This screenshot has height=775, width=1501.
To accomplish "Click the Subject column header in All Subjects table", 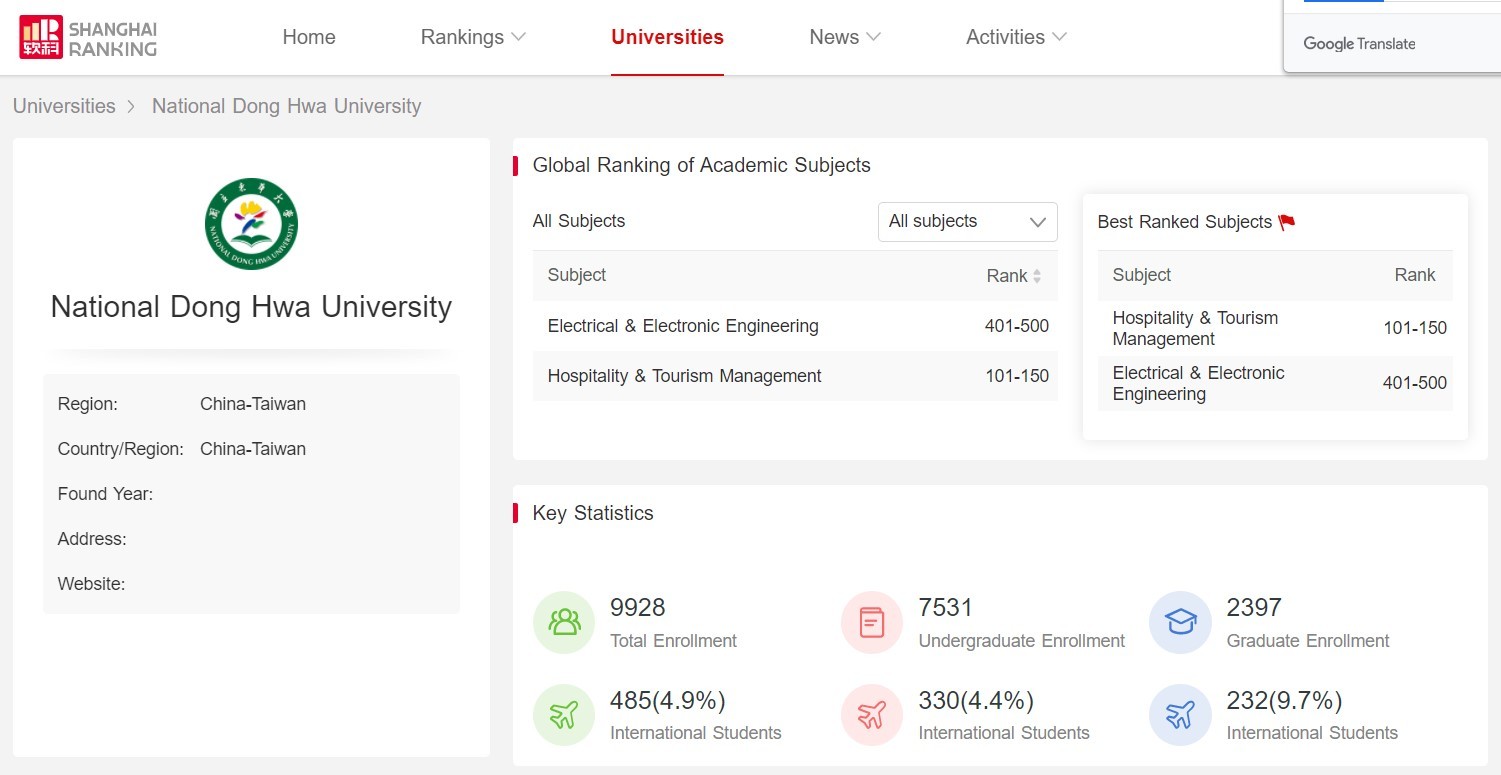I will [576, 275].
